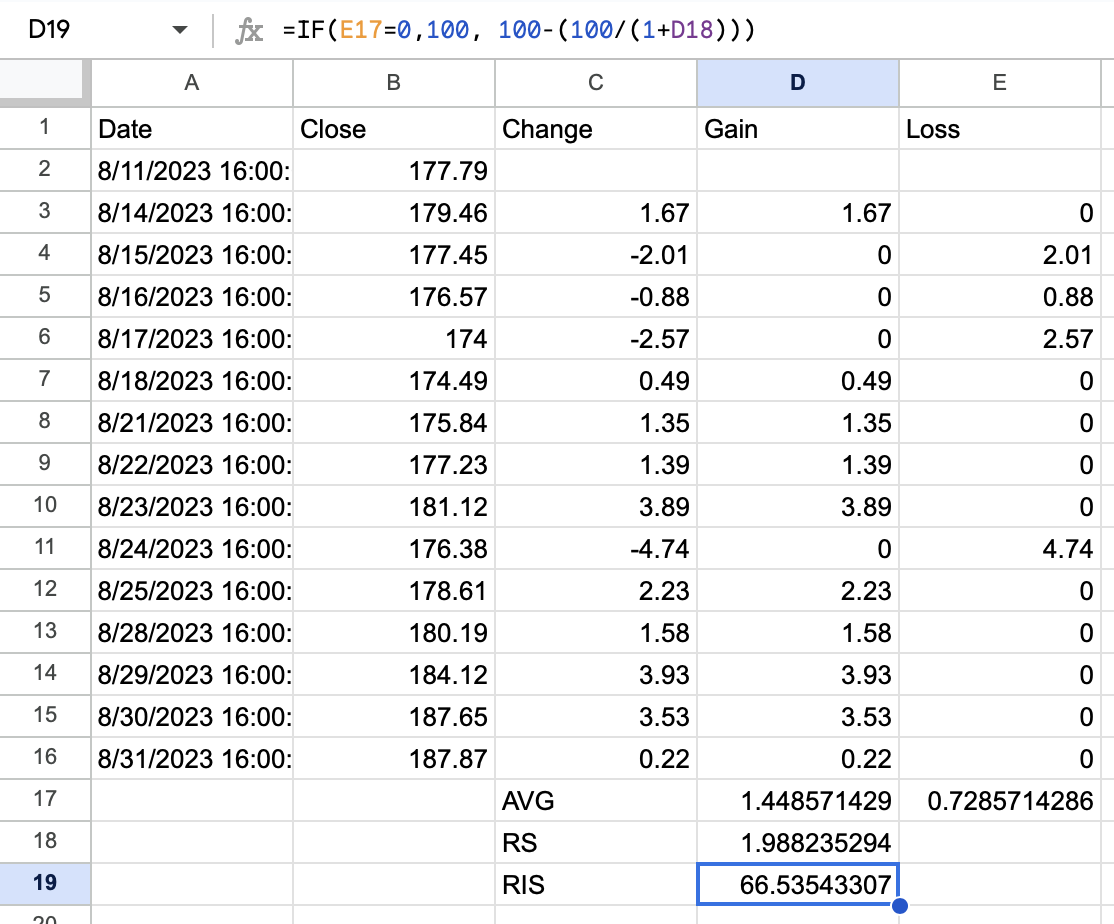
Task: Click the "Gain" header cell
Action: (x=798, y=129)
